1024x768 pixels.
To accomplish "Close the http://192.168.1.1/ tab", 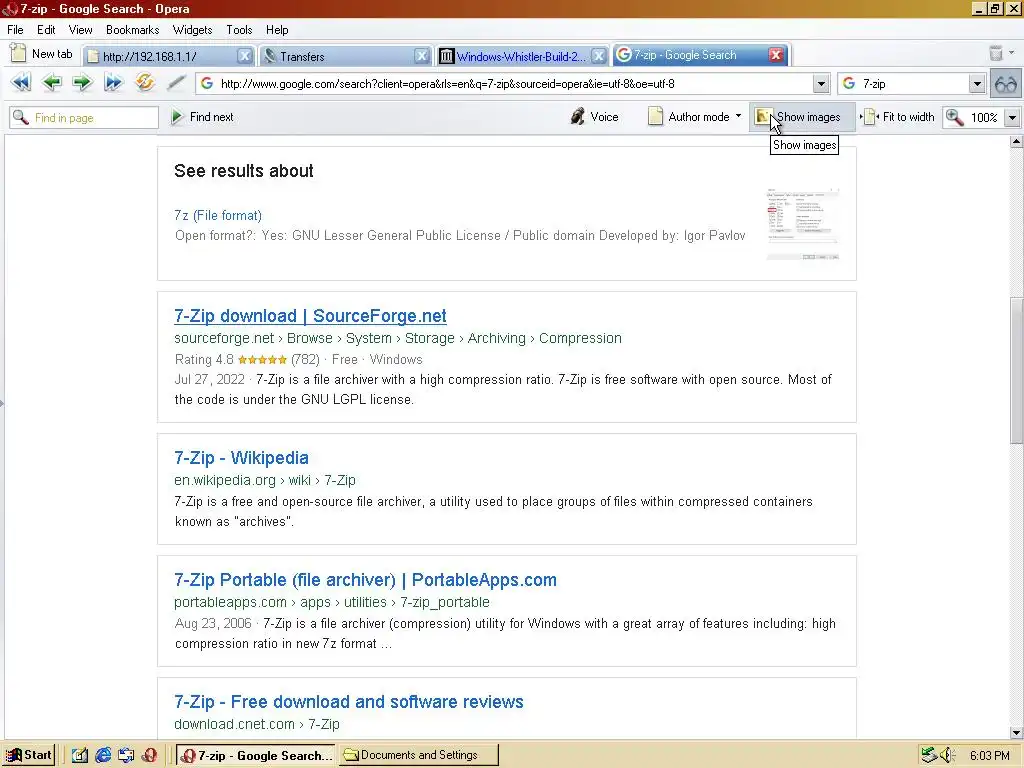I will click(x=244, y=56).
